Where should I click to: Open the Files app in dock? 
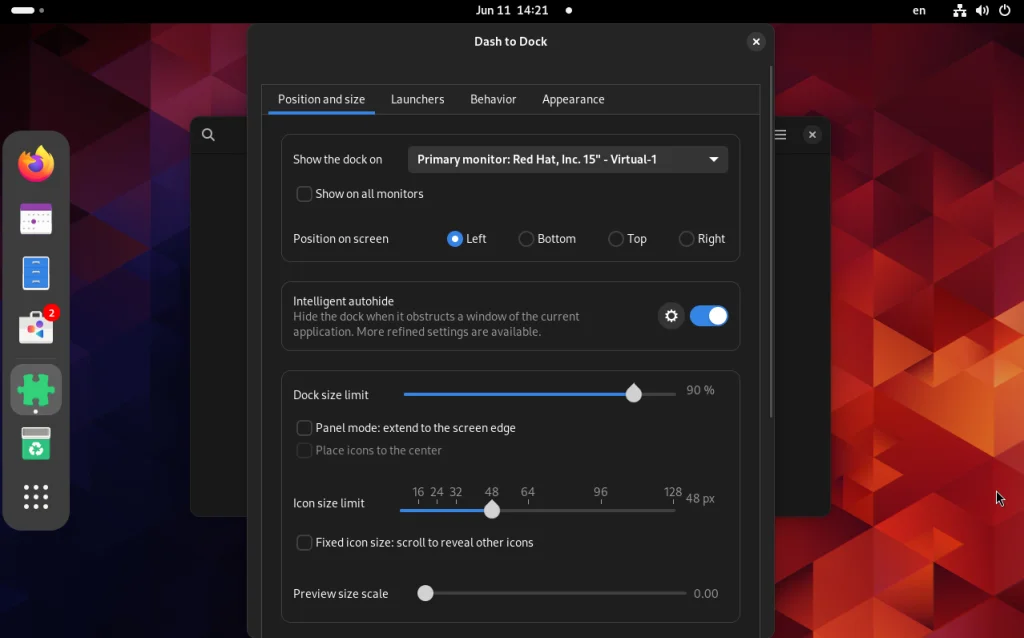coord(36,273)
